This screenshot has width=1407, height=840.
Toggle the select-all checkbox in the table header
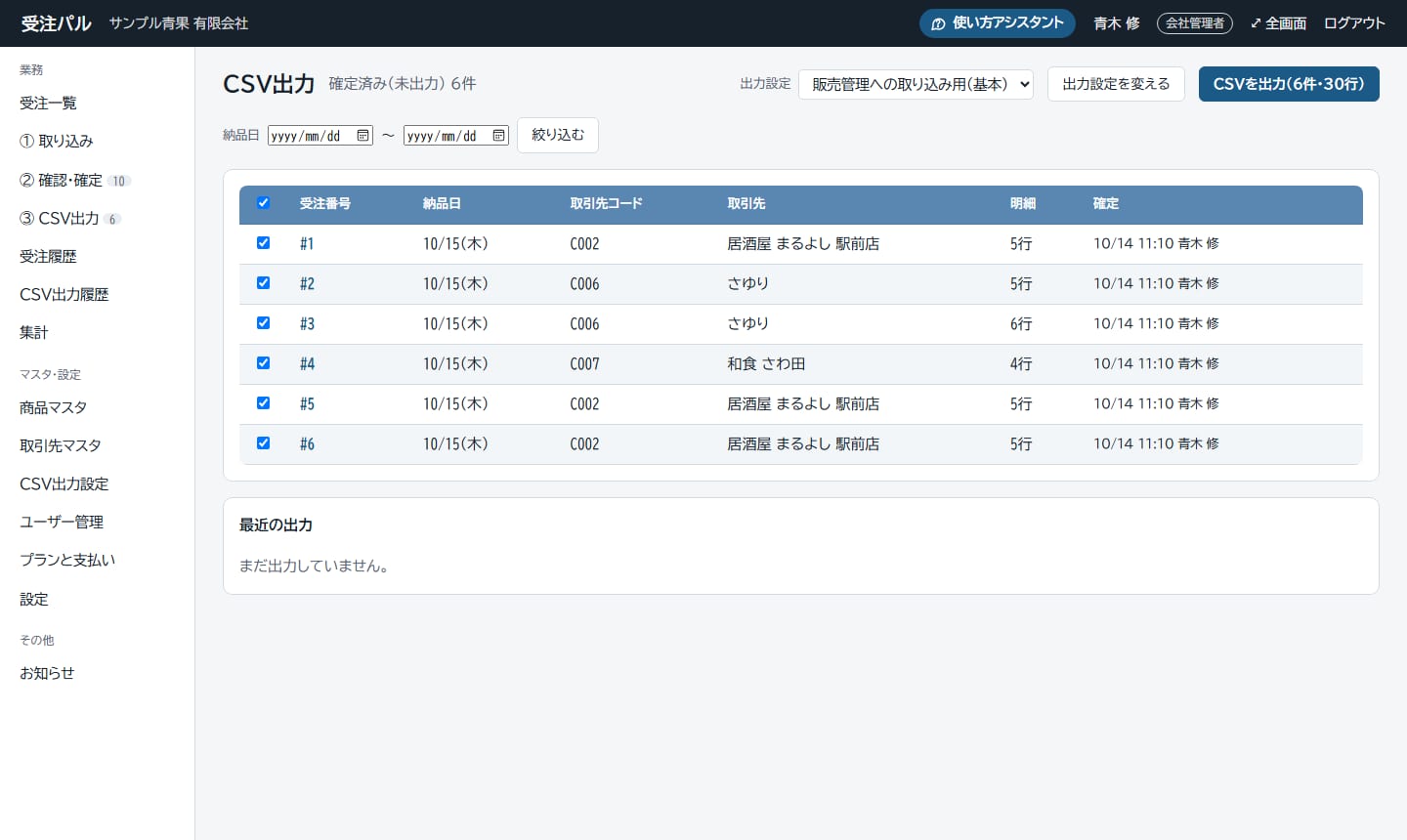(263, 203)
